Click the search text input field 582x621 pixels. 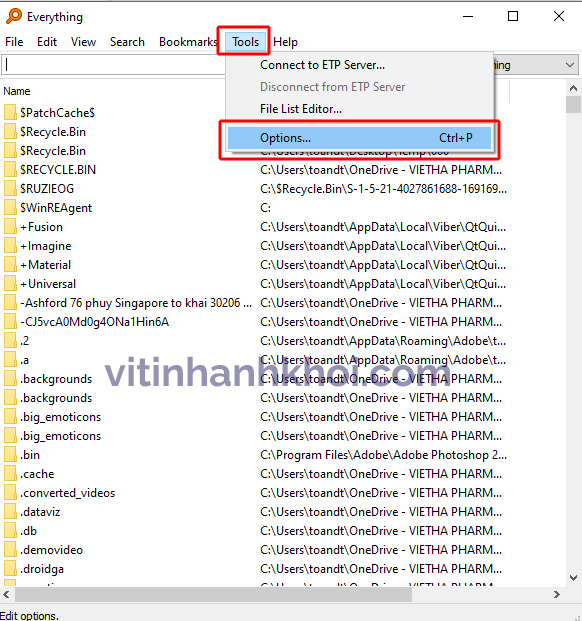click(x=115, y=65)
